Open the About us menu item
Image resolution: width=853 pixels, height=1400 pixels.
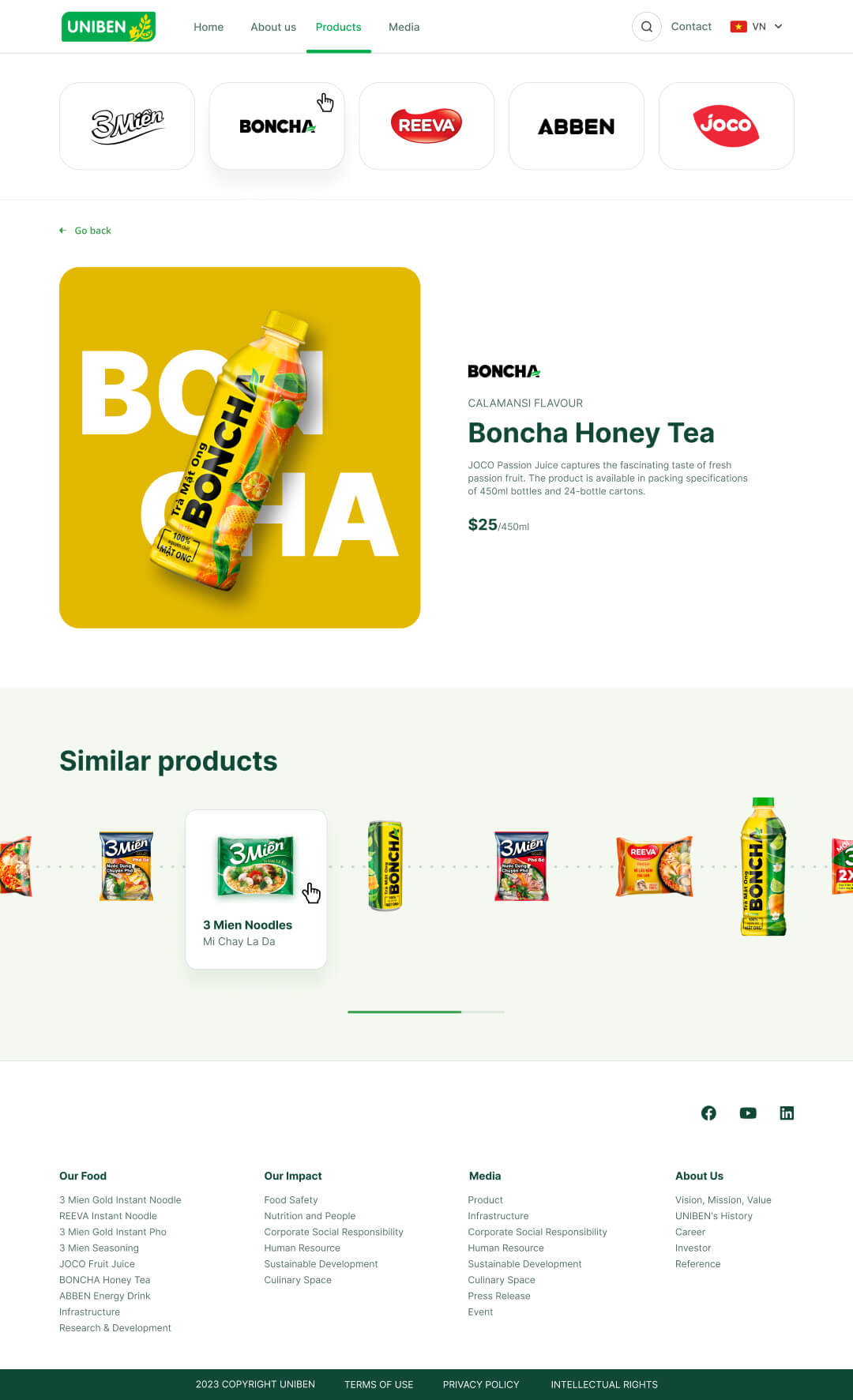[273, 27]
